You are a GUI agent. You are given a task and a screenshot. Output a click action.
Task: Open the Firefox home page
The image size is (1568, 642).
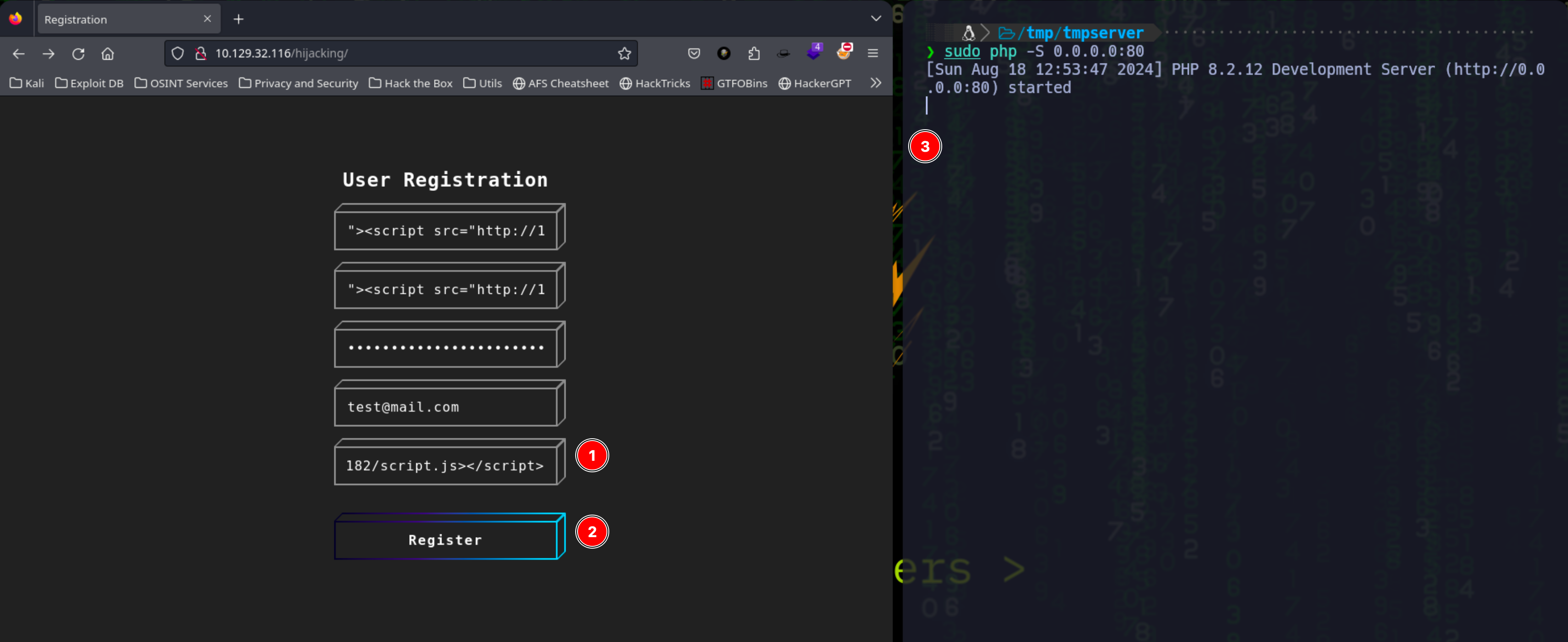click(108, 53)
